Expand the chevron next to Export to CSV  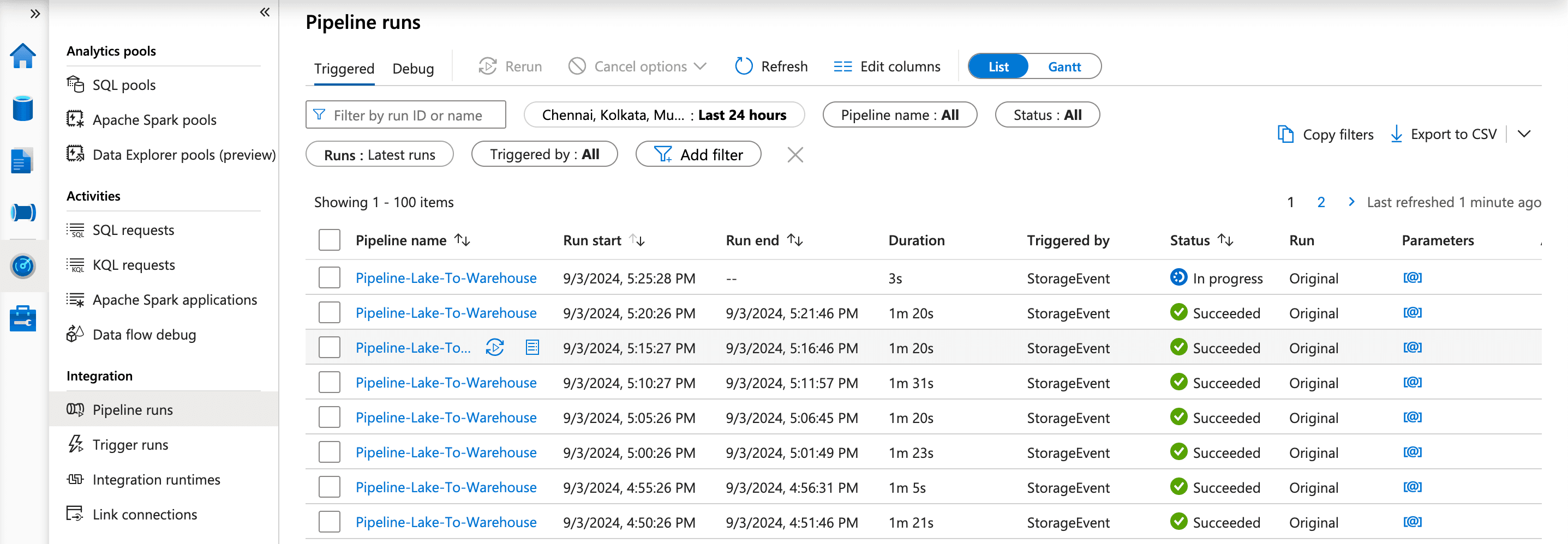(1524, 134)
